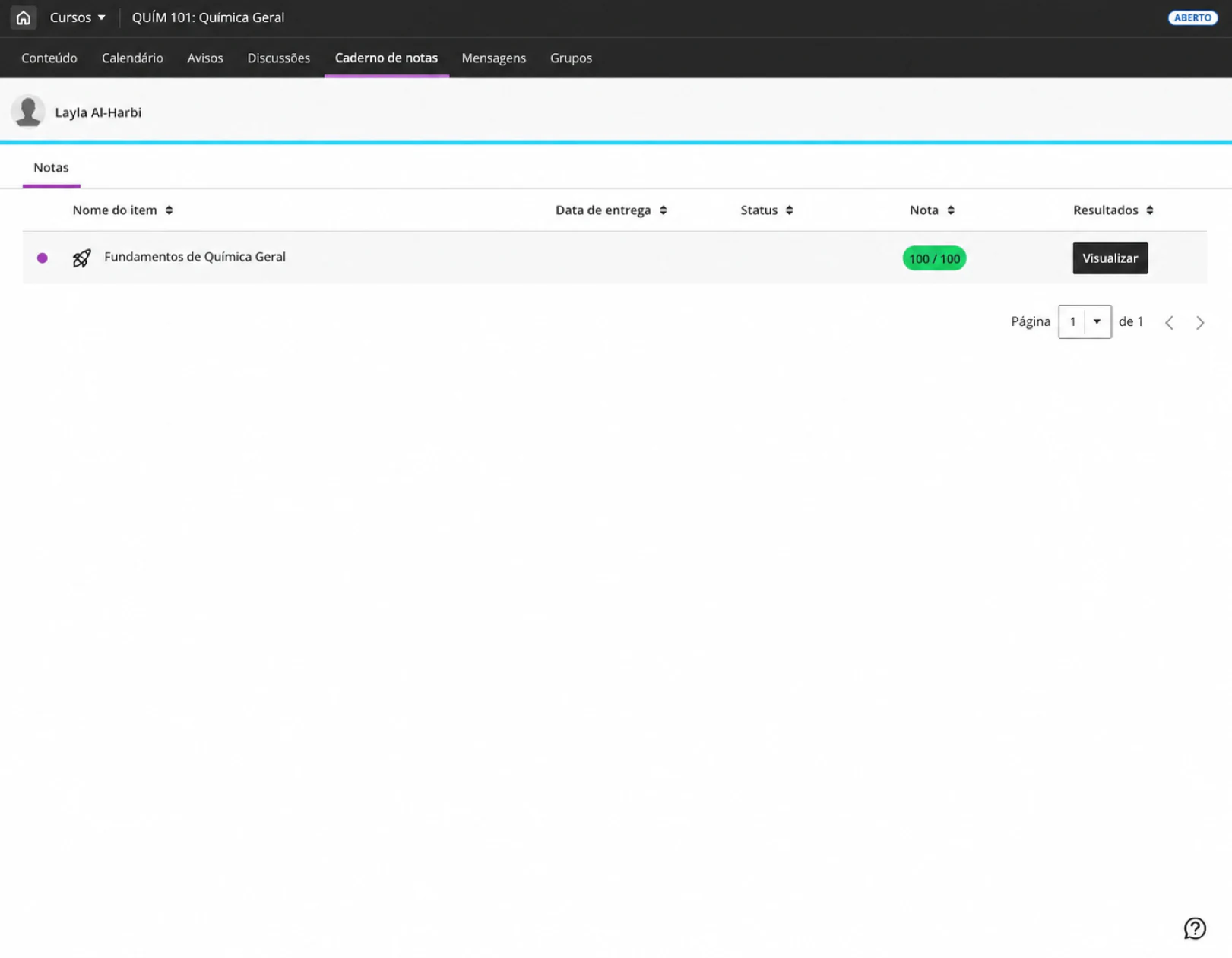
Task: Select the Caderno de notas tab
Action: point(386,58)
